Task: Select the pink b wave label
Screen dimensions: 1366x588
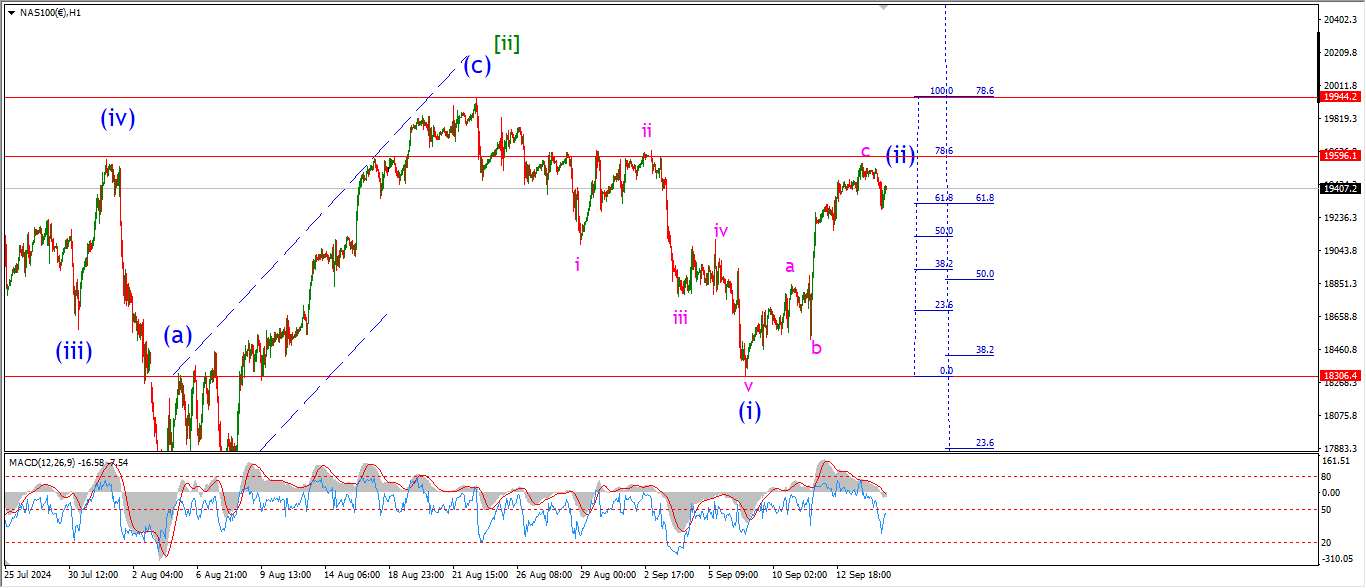Action: (x=816, y=348)
